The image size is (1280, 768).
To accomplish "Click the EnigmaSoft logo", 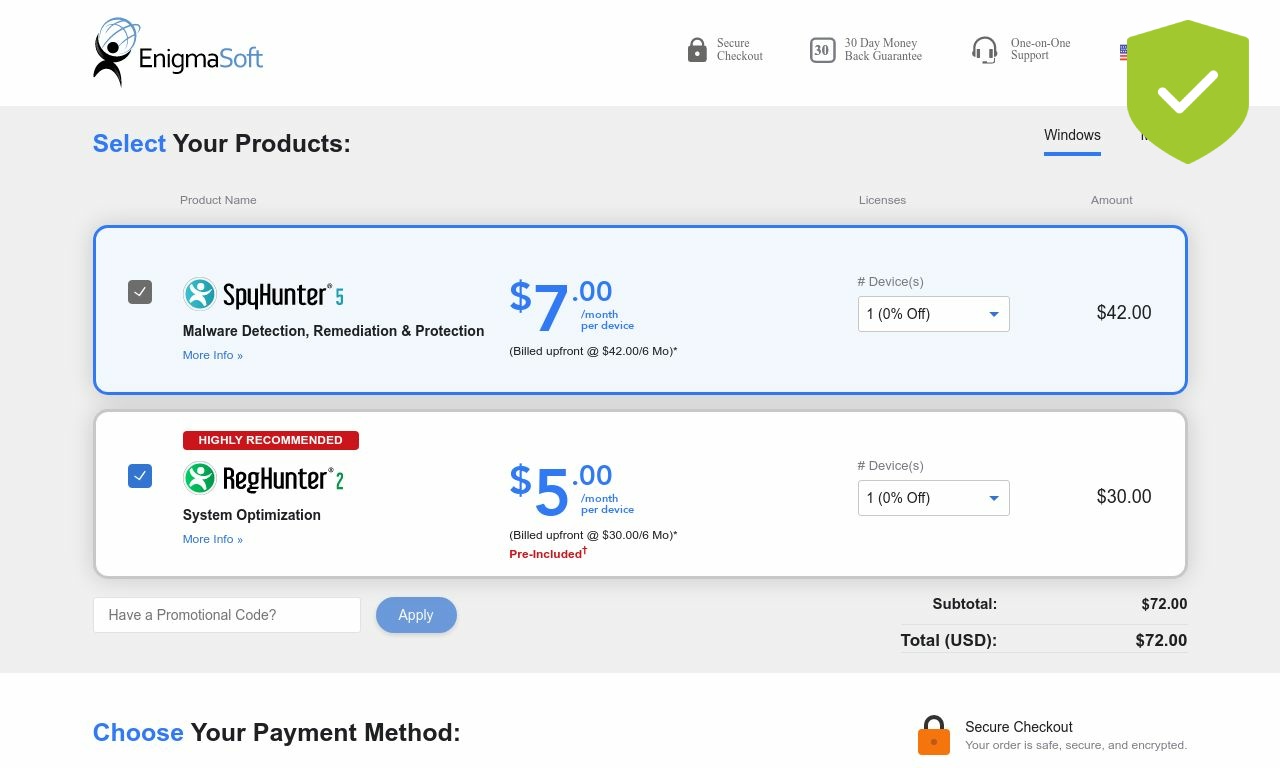I will 178,52.
